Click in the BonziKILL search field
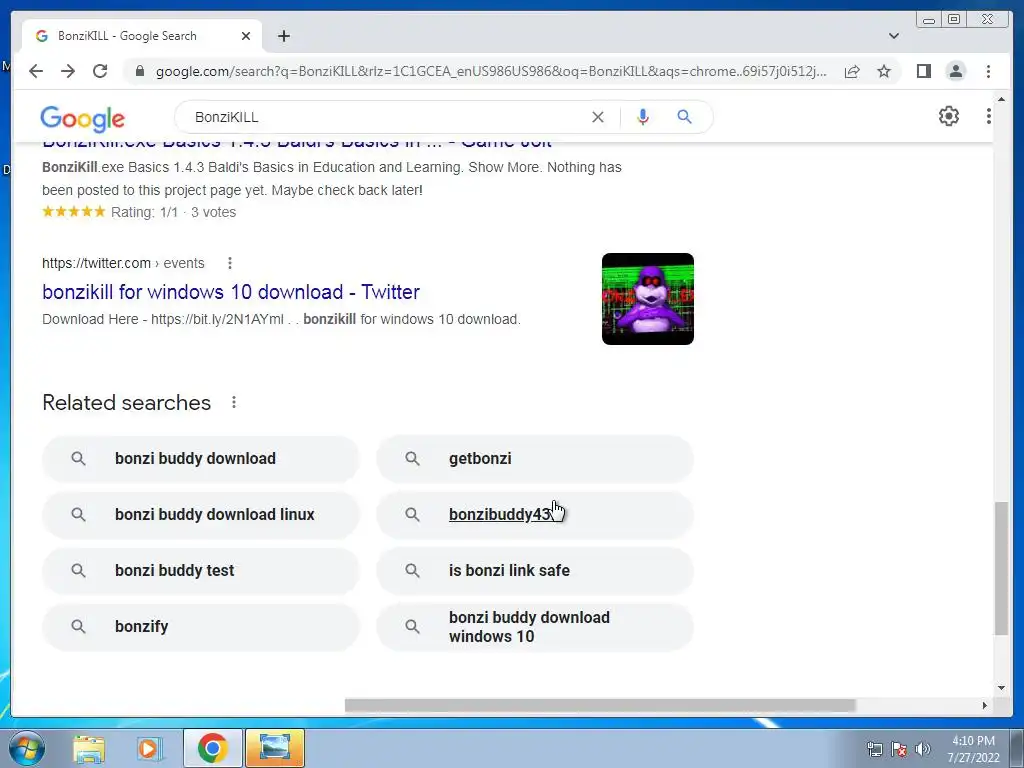1024x768 pixels. coord(385,117)
